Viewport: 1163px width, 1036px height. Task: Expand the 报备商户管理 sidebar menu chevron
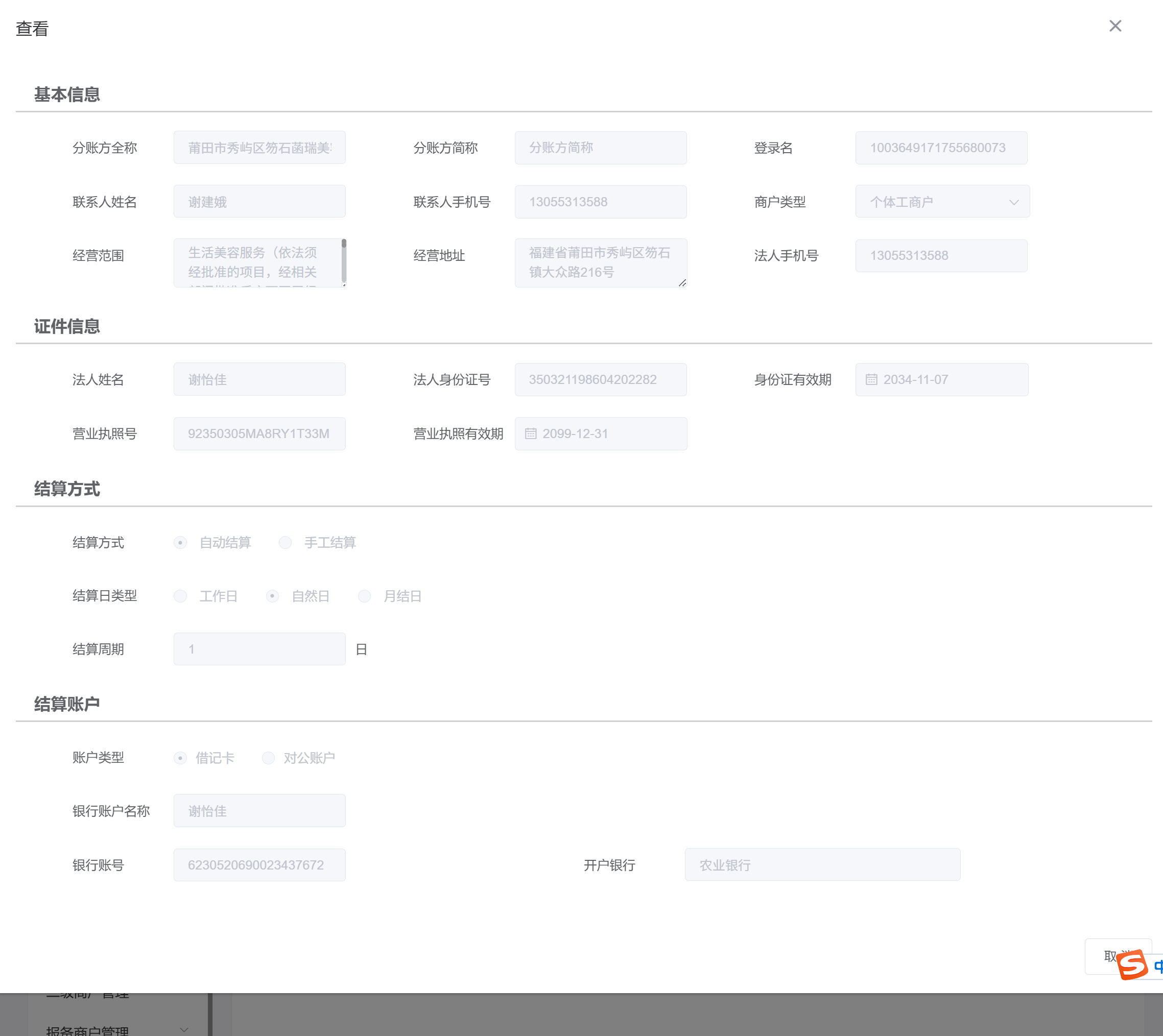click(184, 1029)
